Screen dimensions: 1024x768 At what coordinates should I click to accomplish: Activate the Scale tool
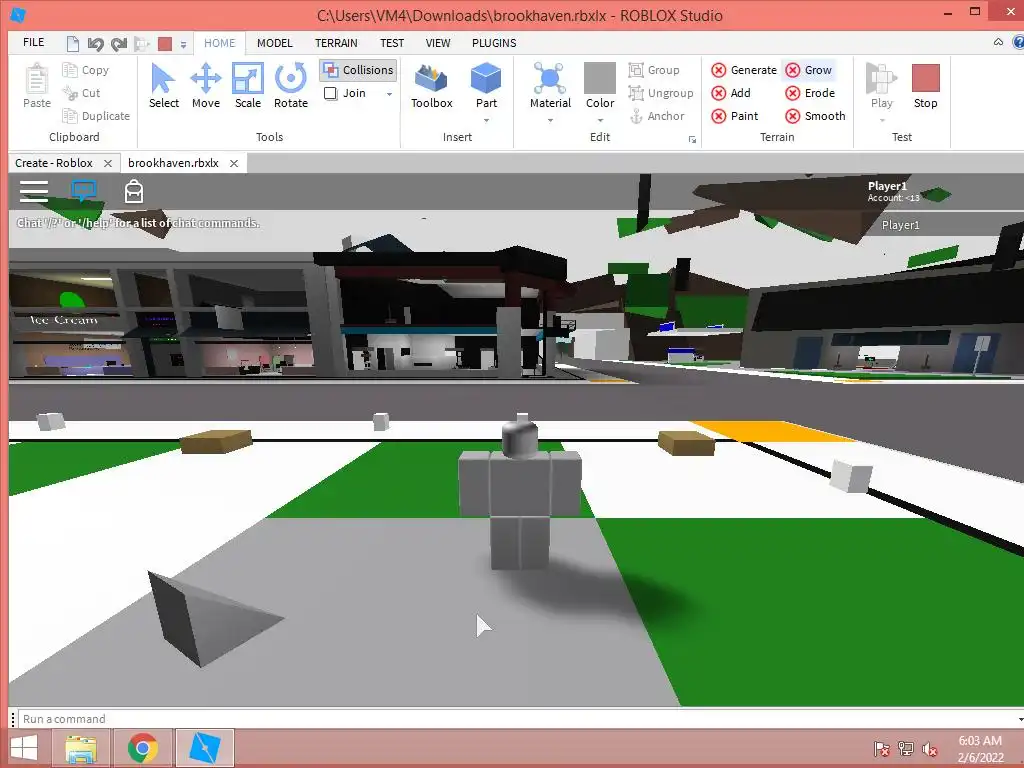click(x=248, y=86)
